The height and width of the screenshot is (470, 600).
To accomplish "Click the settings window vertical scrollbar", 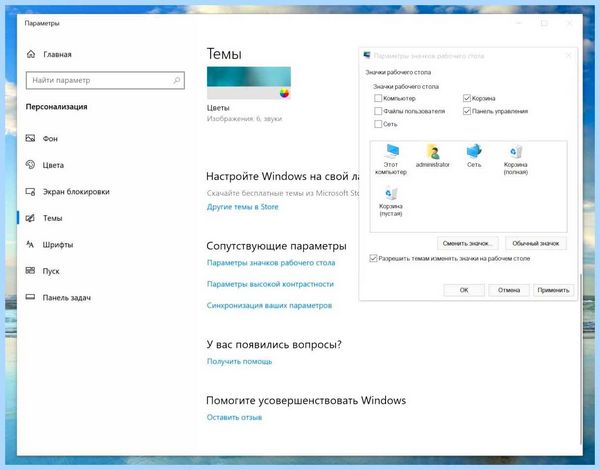I will pos(580,359).
